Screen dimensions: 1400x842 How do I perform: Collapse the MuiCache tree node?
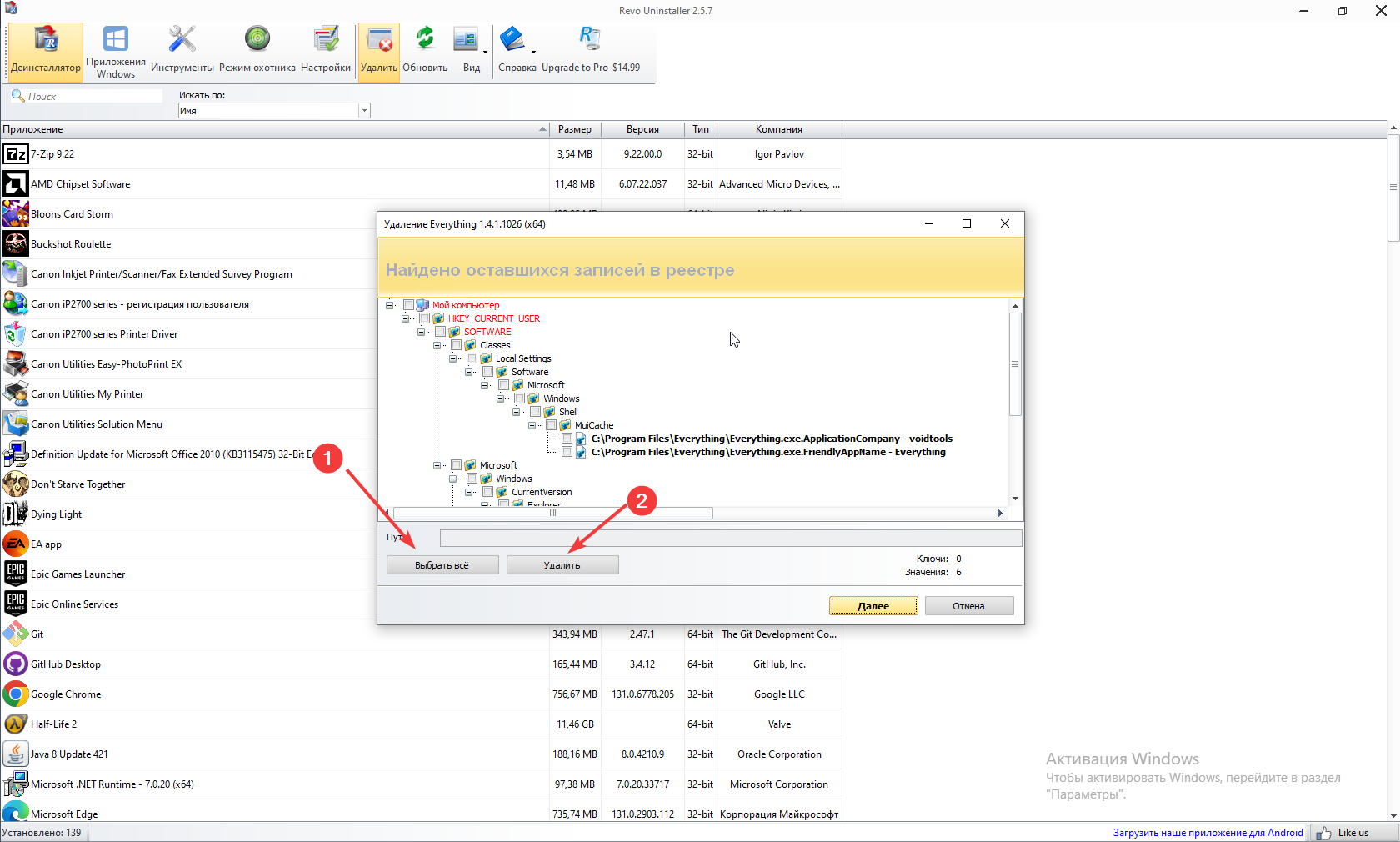tap(532, 425)
